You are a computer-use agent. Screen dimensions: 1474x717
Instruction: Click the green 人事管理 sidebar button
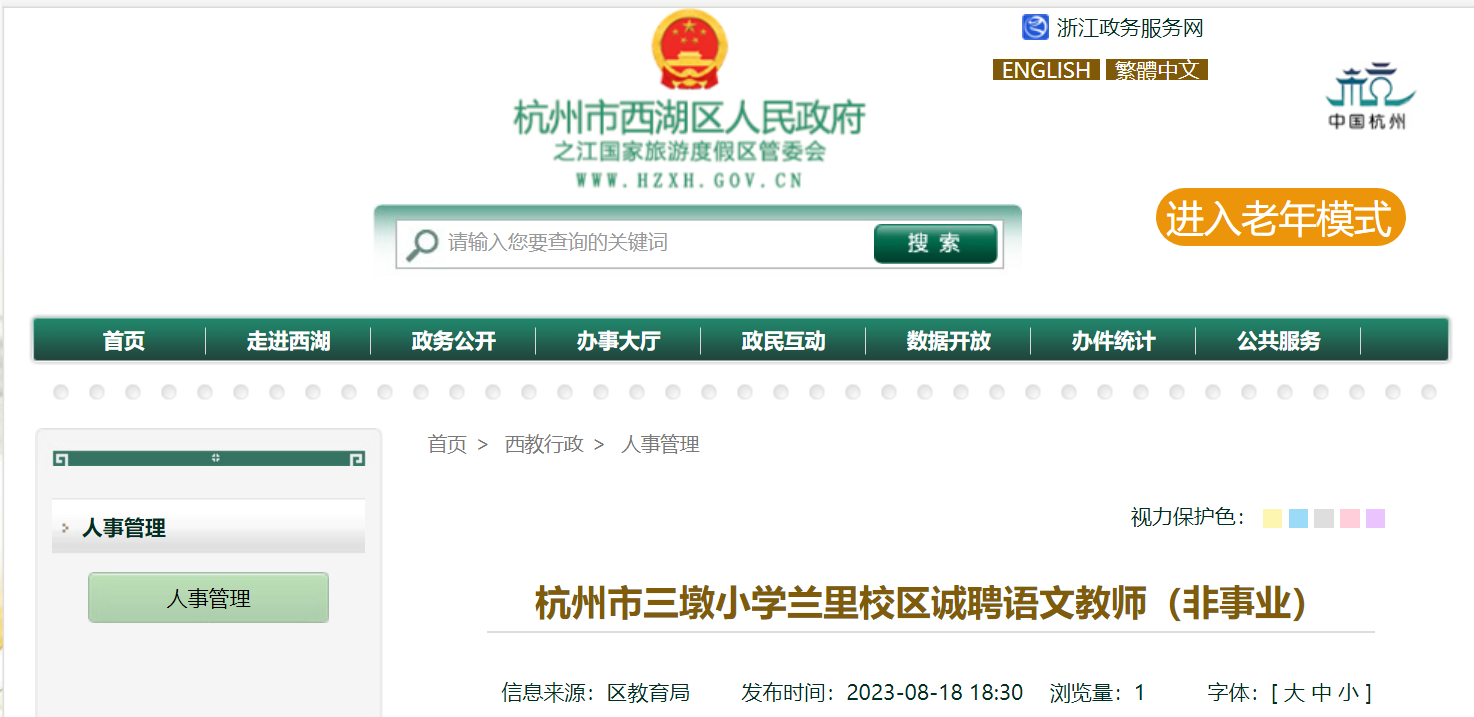208,598
